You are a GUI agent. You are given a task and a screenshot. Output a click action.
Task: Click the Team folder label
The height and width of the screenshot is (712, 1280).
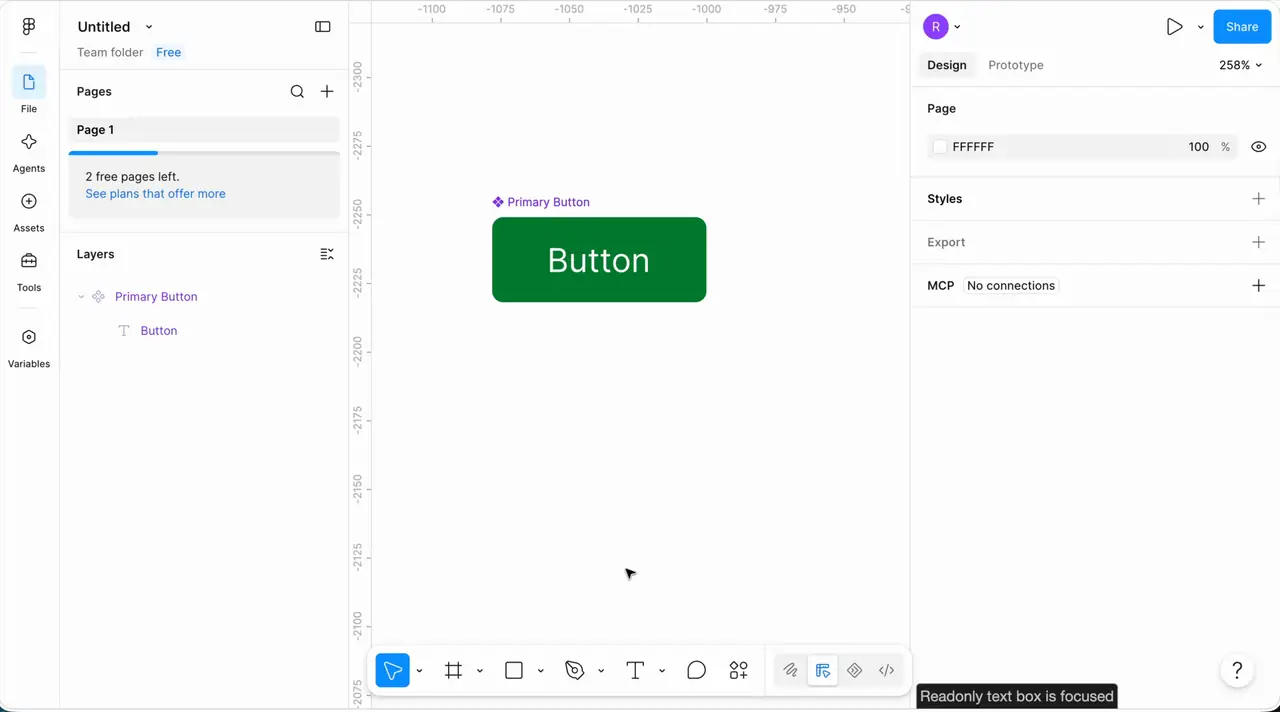[x=110, y=52]
